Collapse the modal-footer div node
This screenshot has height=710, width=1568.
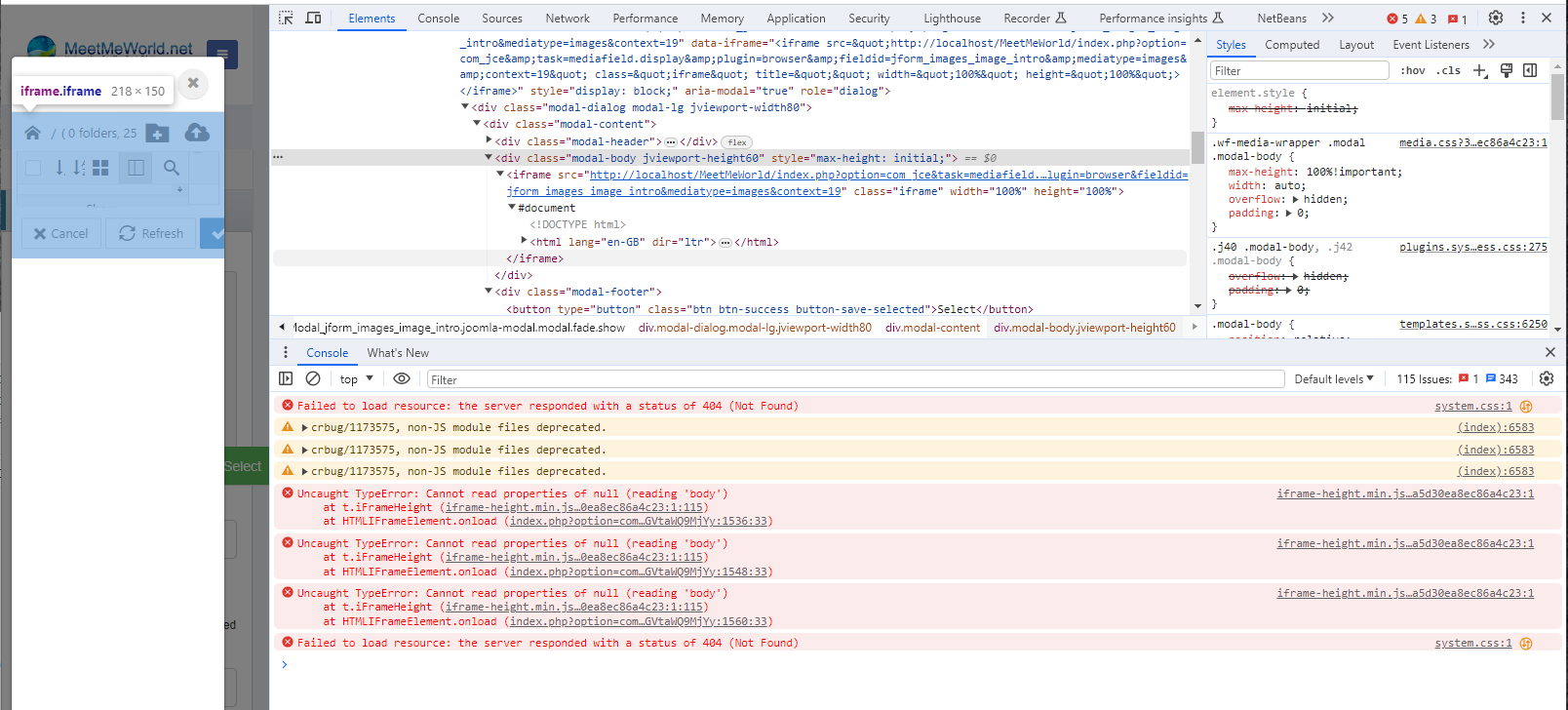[489, 292]
